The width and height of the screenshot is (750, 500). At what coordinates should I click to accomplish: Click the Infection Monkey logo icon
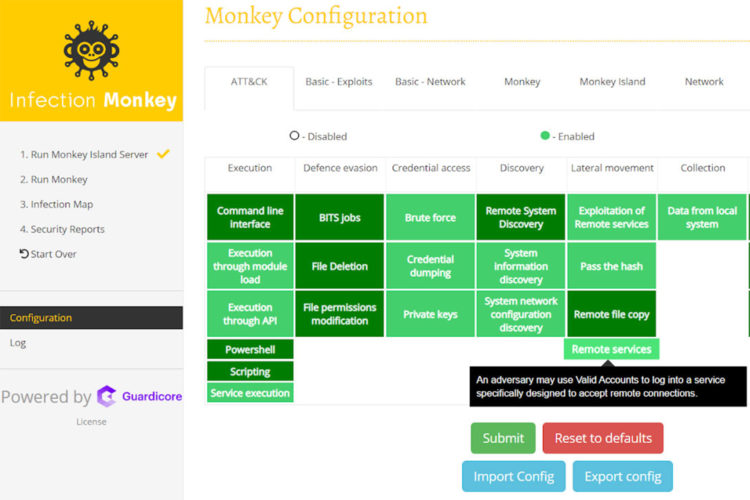(x=91, y=50)
